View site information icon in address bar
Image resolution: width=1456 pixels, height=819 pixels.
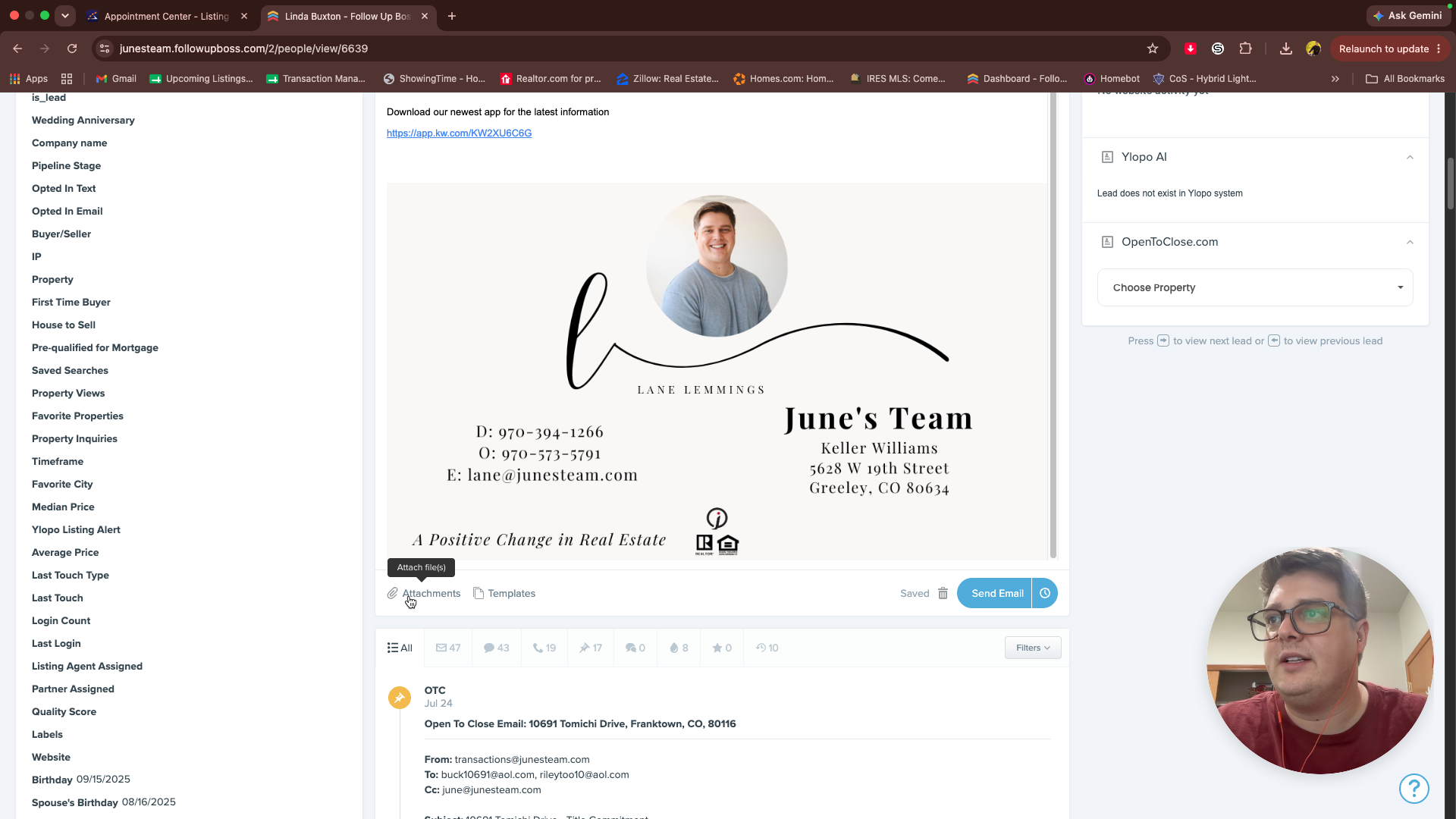[x=105, y=49]
